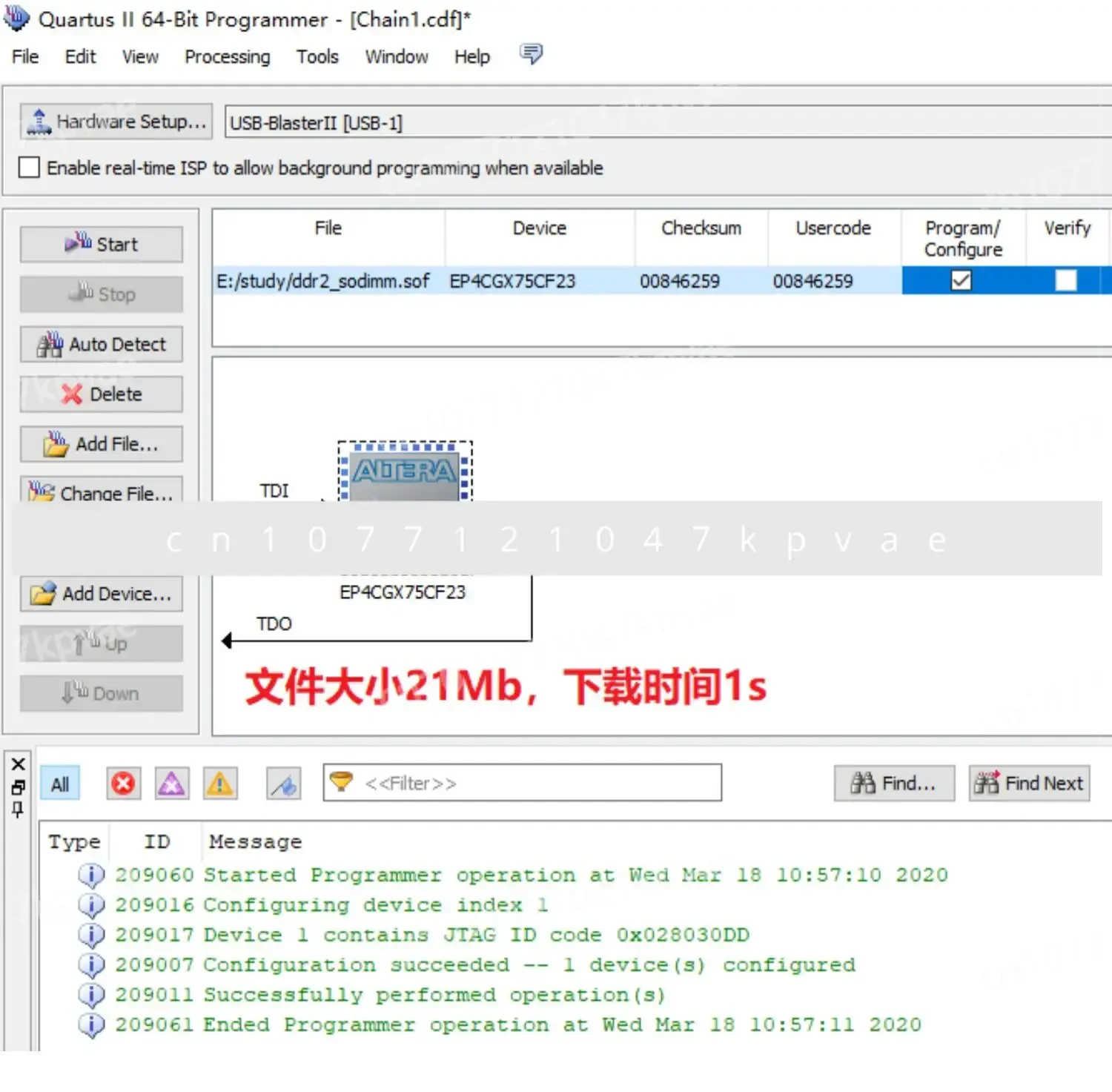Click the Message column header
The image size is (1112, 1092).
click(255, 841)
